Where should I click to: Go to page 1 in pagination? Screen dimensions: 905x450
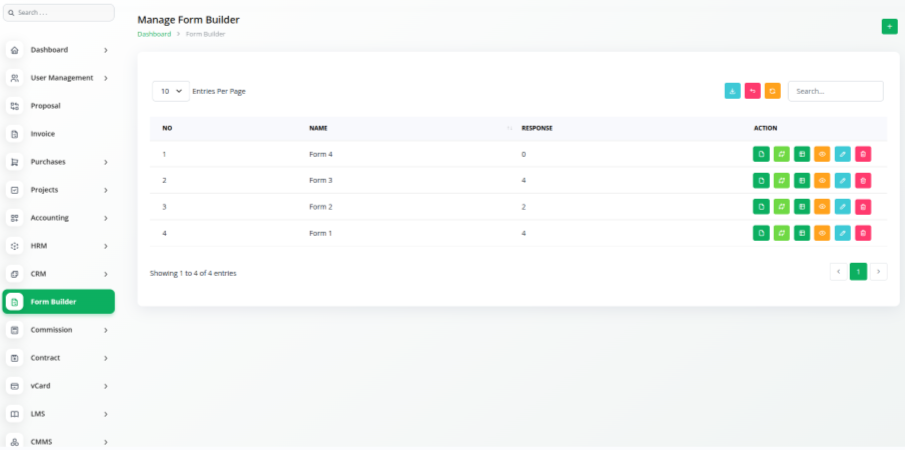pyautogui.click(x=858, y=272)
